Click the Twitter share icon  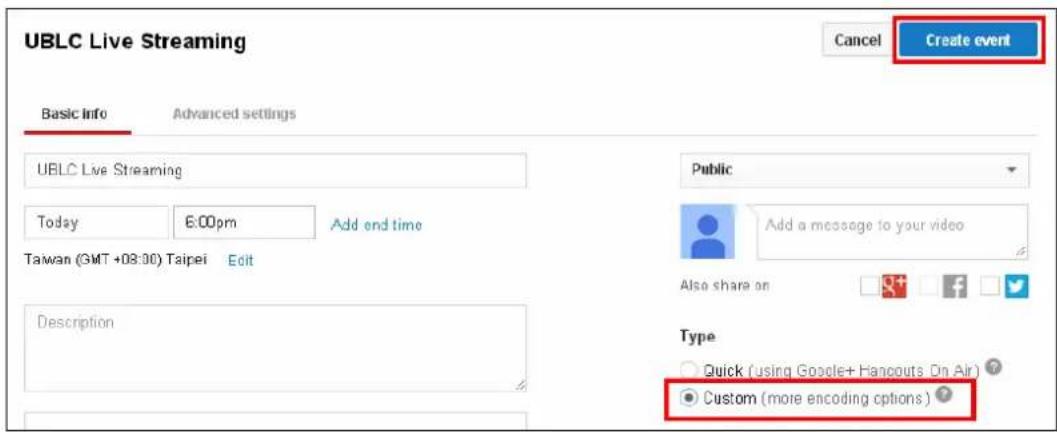1016,286
